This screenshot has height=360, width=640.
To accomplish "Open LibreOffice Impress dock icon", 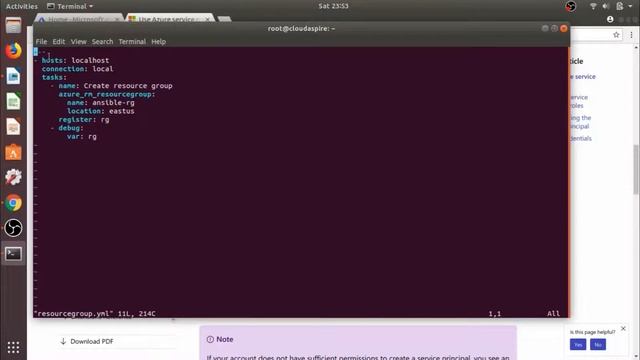I will pos(13,127).
